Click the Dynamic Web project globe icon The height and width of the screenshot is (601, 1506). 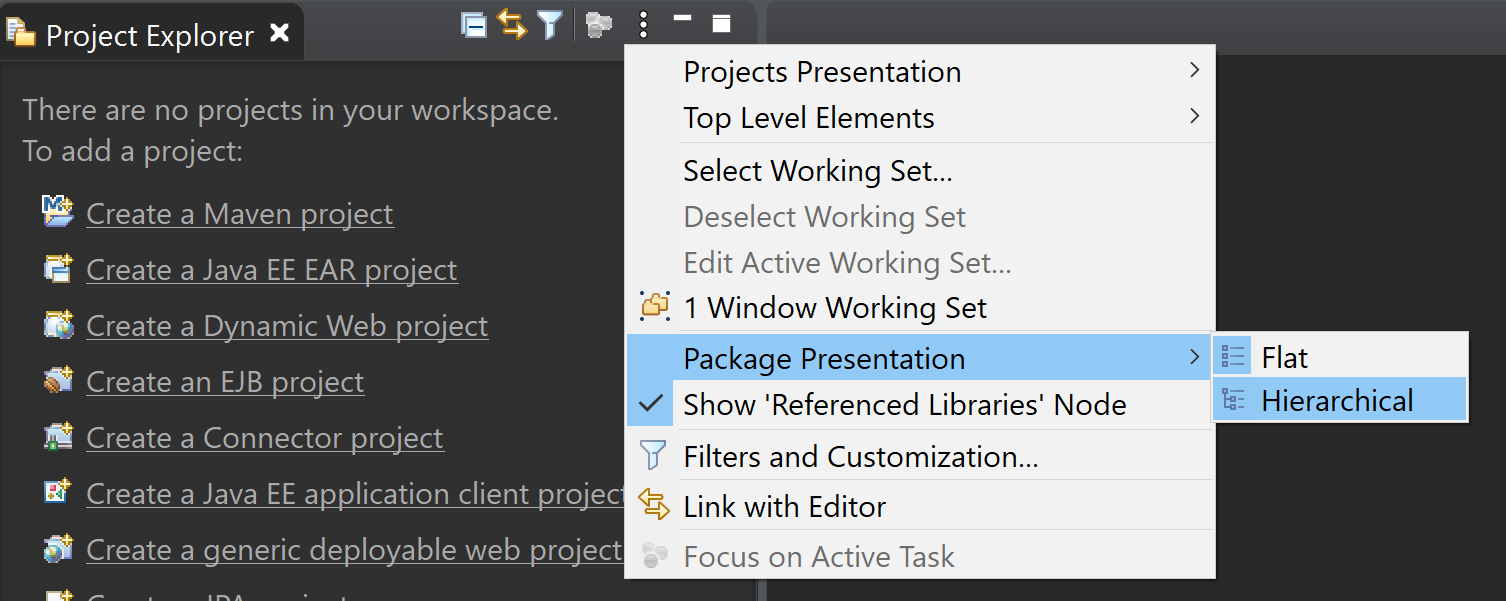pyautogui.click(x=58, y=324)
